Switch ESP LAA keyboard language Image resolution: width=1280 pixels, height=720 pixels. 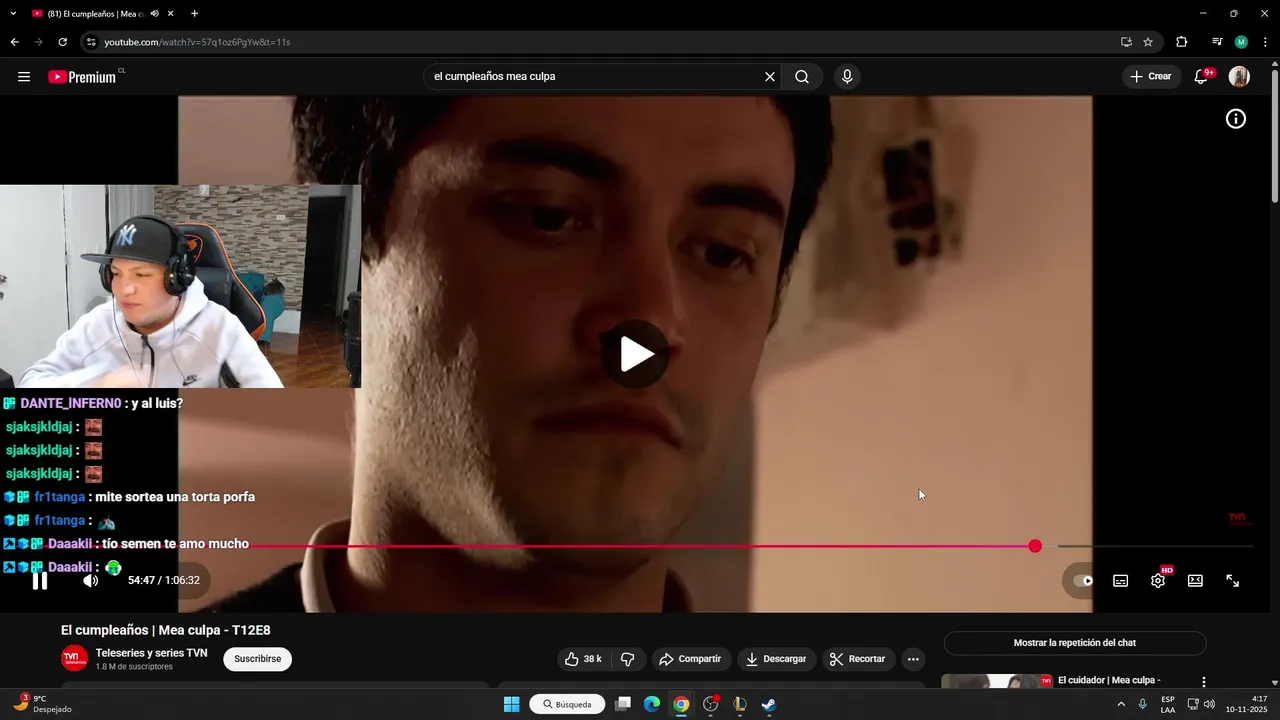pos(1168,704)
